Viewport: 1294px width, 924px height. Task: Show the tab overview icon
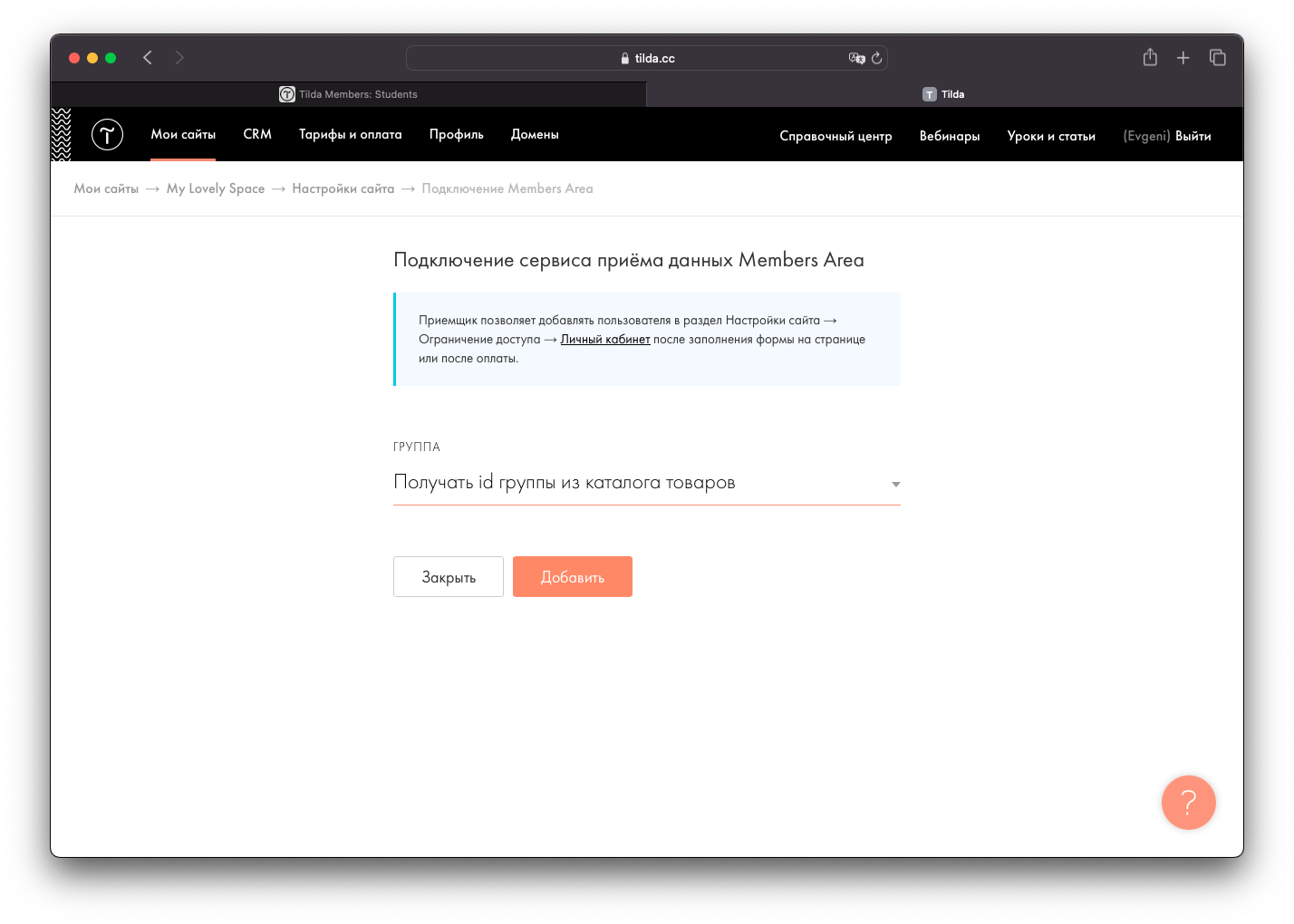1217,58
